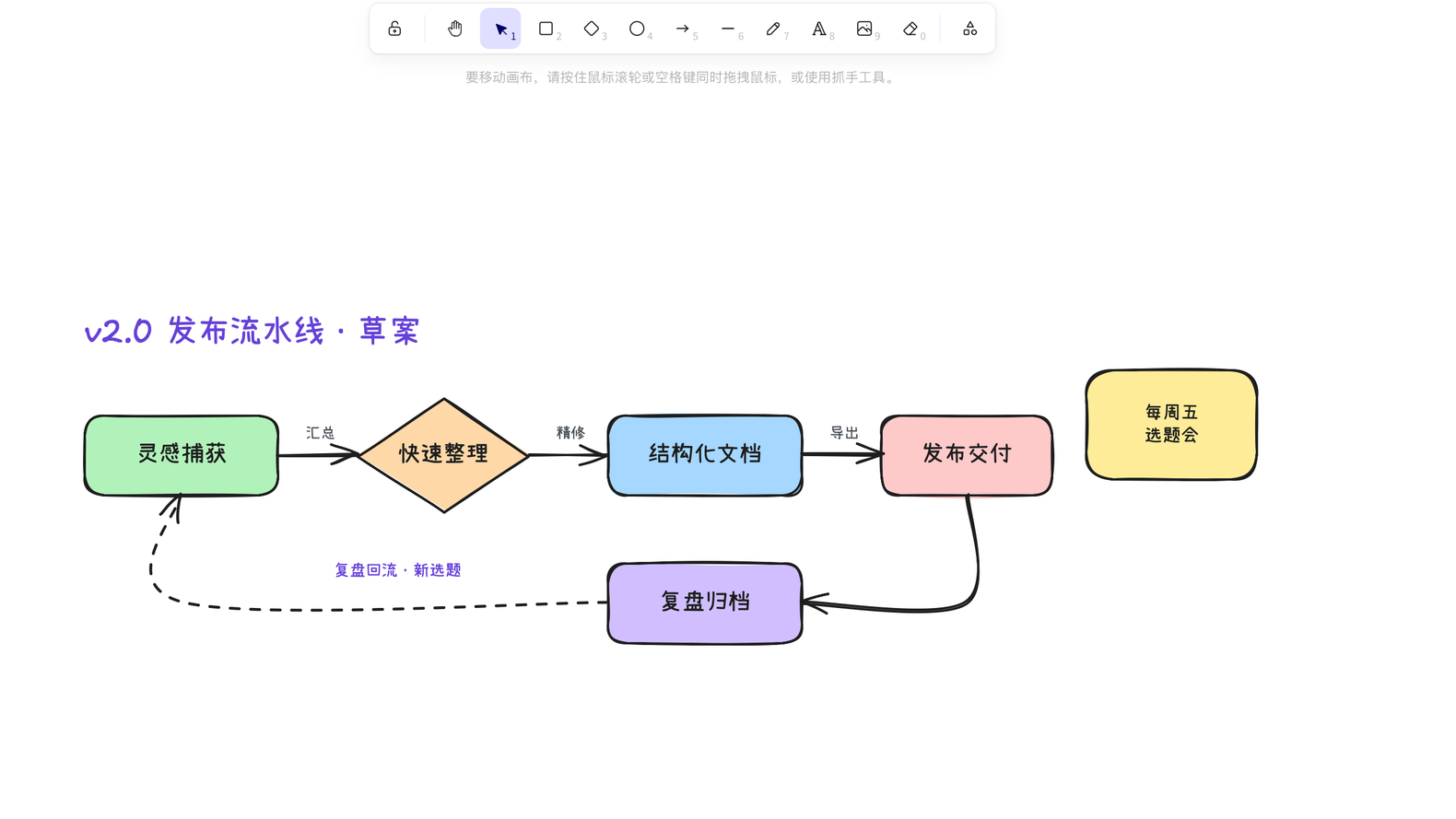Activate the Selection arrow tool
This screenshot has width=1456, height=819.
[x=500, y=29]
